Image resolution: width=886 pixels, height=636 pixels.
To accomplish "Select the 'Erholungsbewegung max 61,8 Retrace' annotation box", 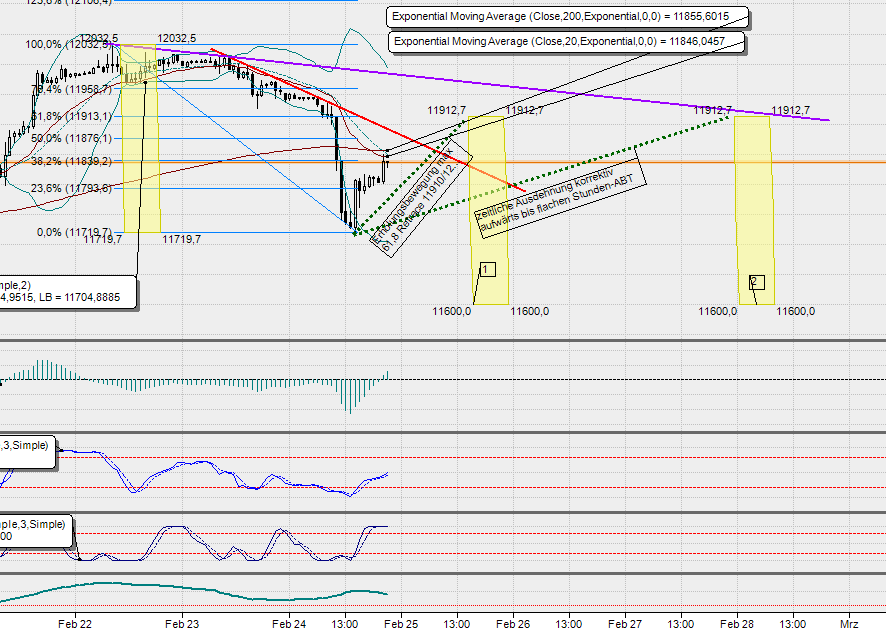I will tap(421, 197).
